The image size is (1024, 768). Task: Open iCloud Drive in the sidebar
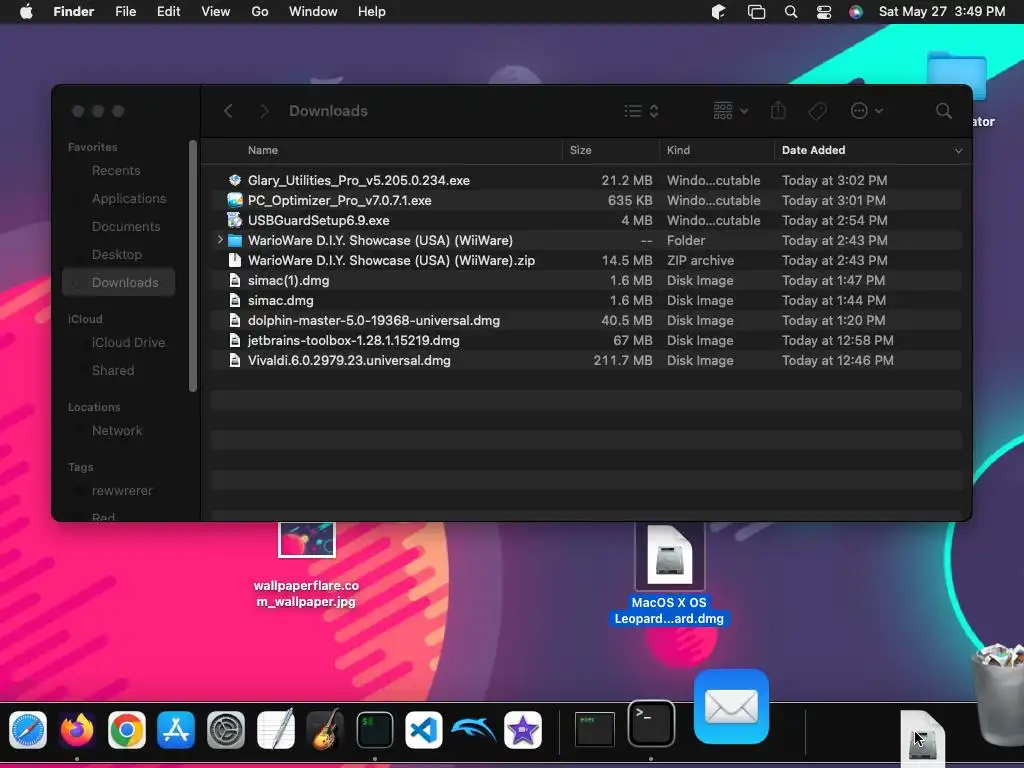128,342
